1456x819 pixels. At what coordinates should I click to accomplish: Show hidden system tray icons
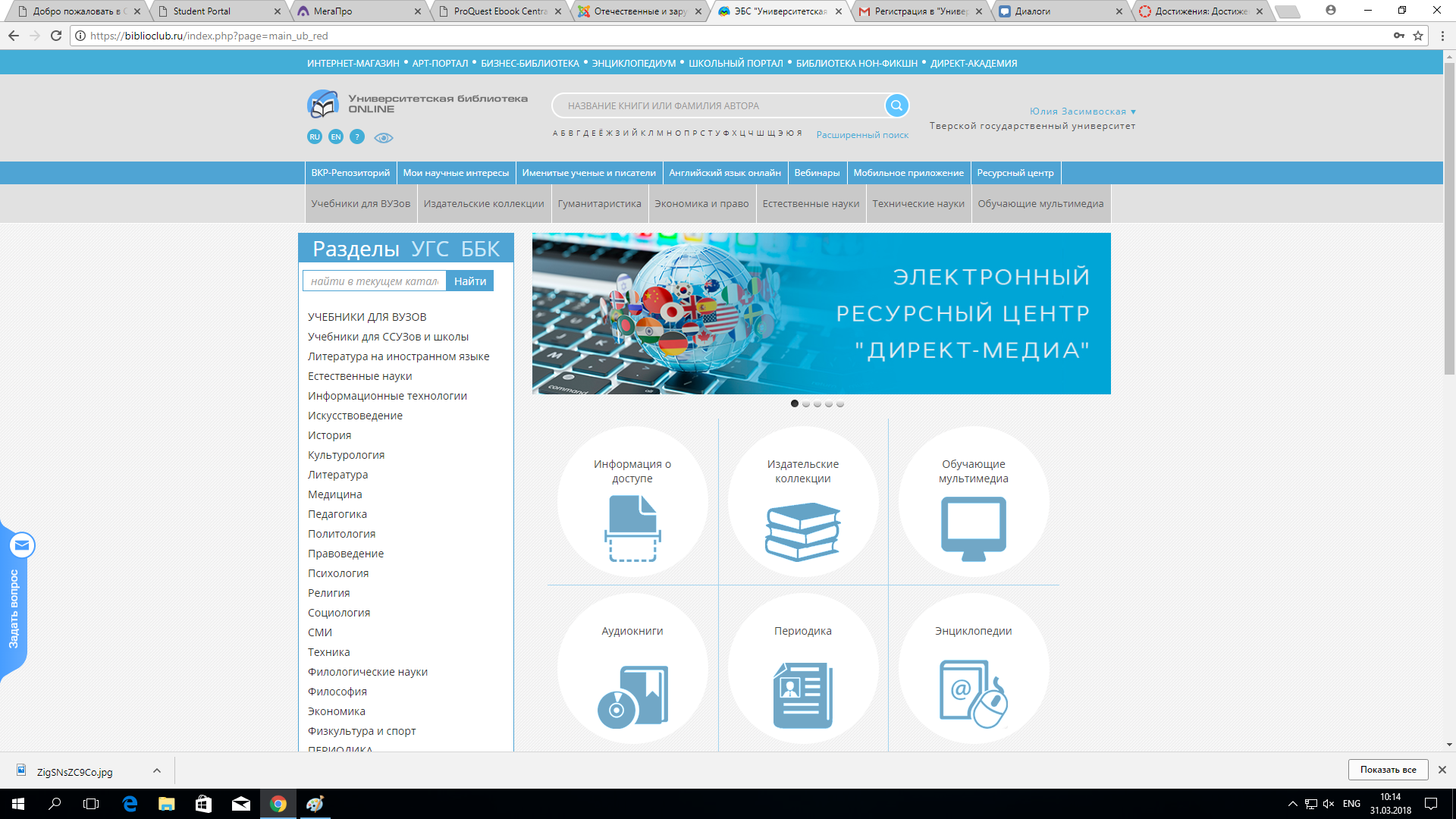tap(1292, 804)
